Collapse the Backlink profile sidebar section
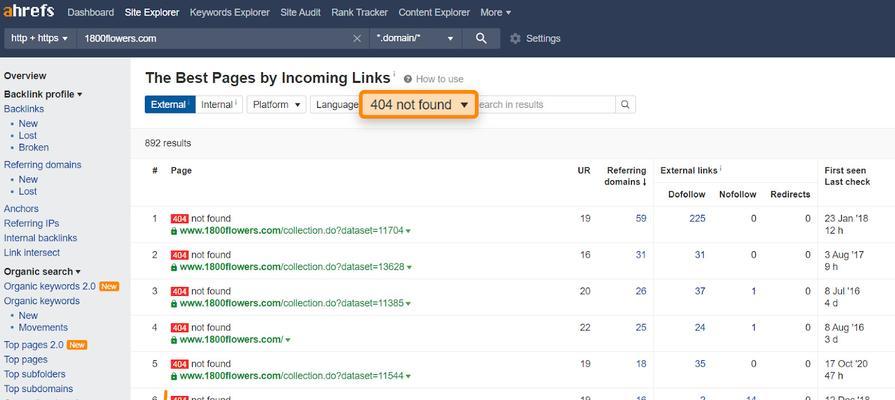895x400 pixels. pos(43,94)
